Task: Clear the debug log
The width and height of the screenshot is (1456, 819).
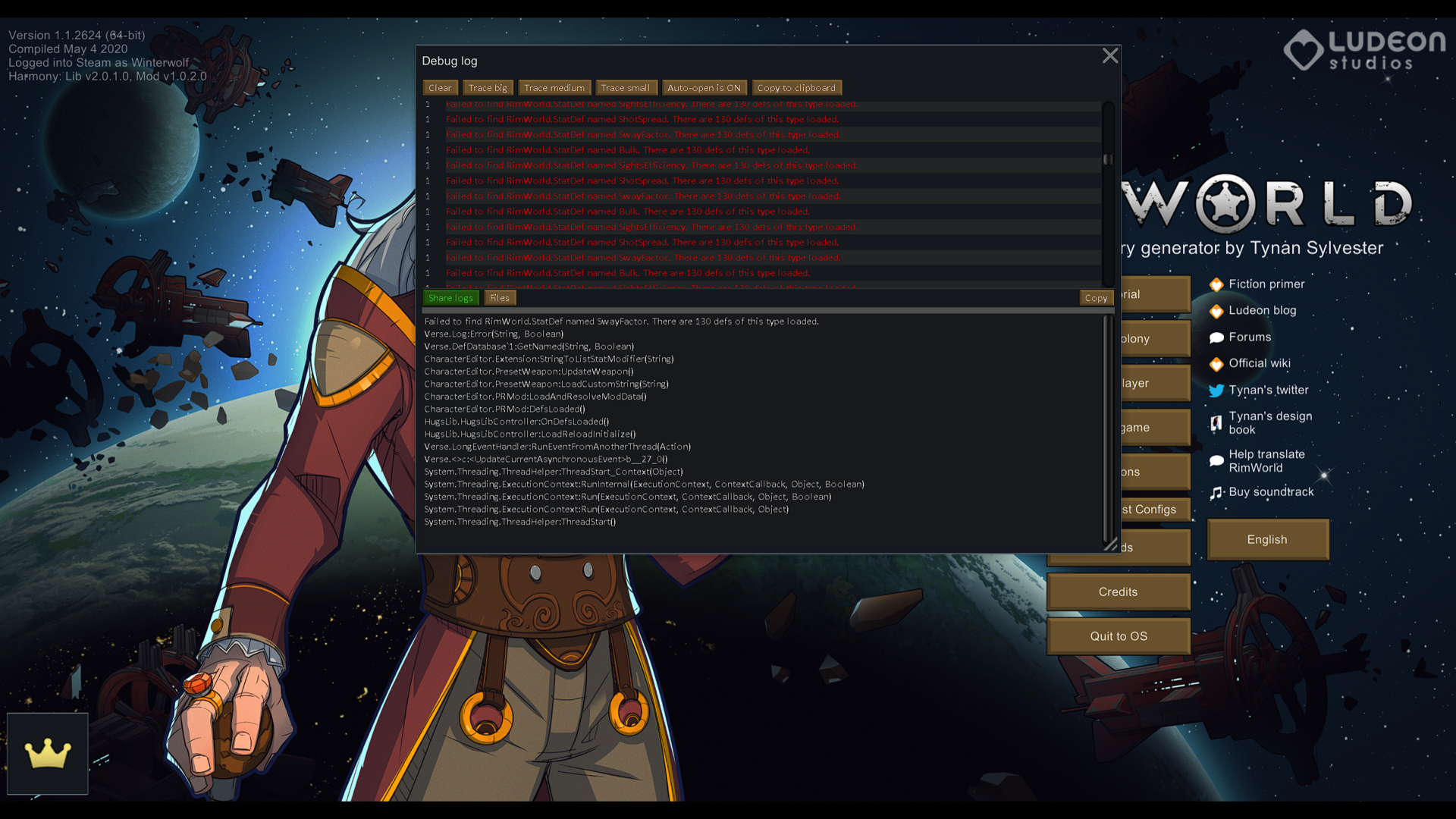Action: click(440, 88)
